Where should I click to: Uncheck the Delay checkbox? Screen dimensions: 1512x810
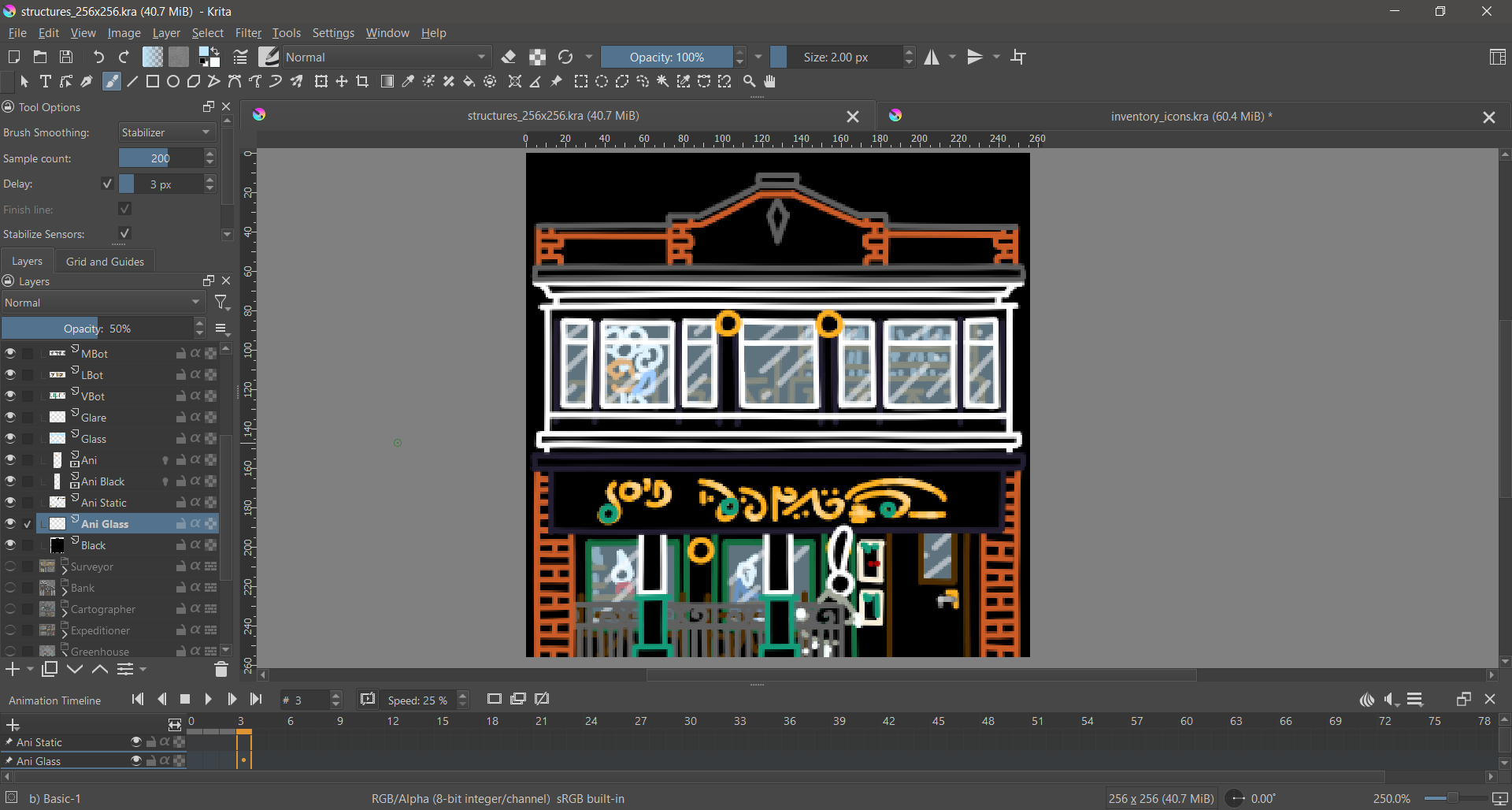[x=108, y=184]
